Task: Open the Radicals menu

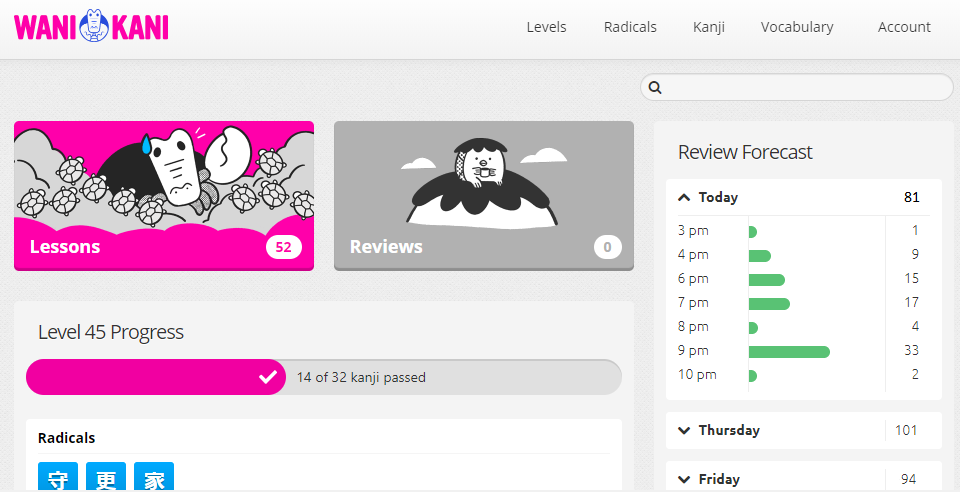Action: (630, 27)
